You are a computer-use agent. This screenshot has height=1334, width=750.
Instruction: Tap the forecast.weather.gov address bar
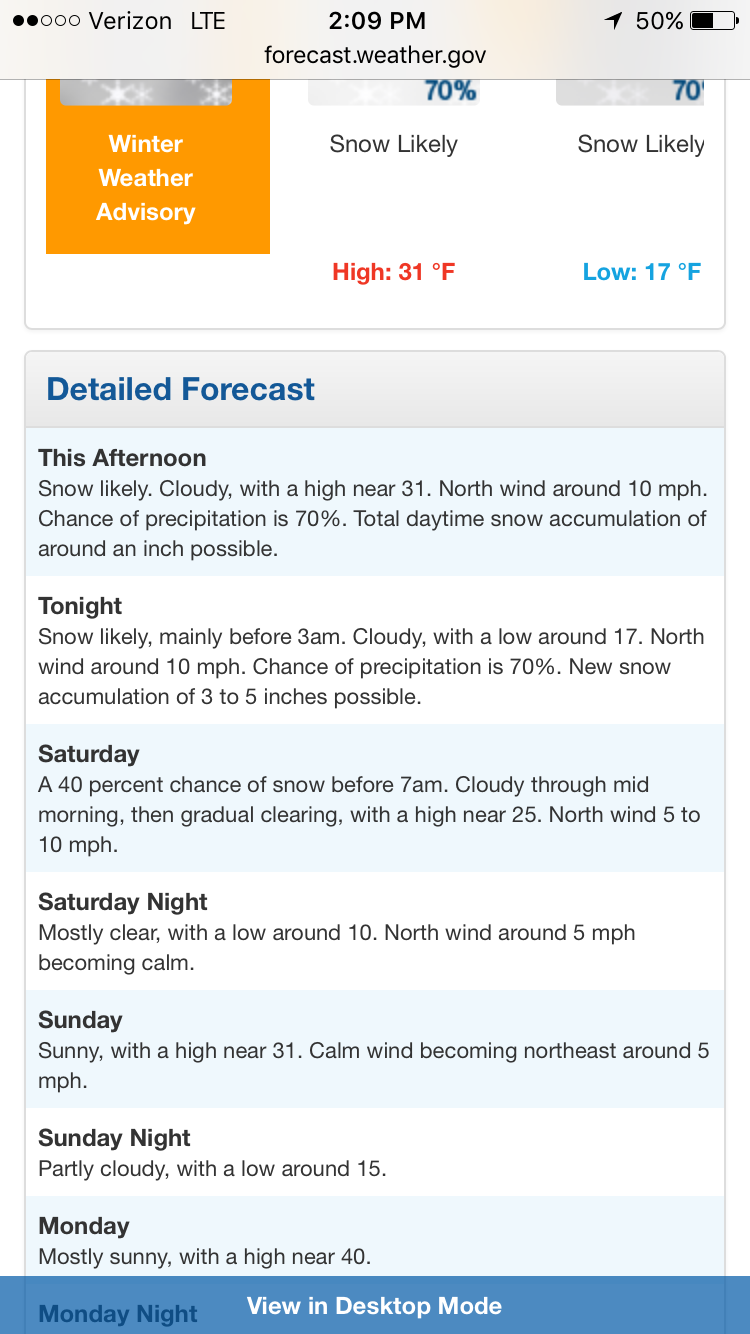click(x=375, y=55)
